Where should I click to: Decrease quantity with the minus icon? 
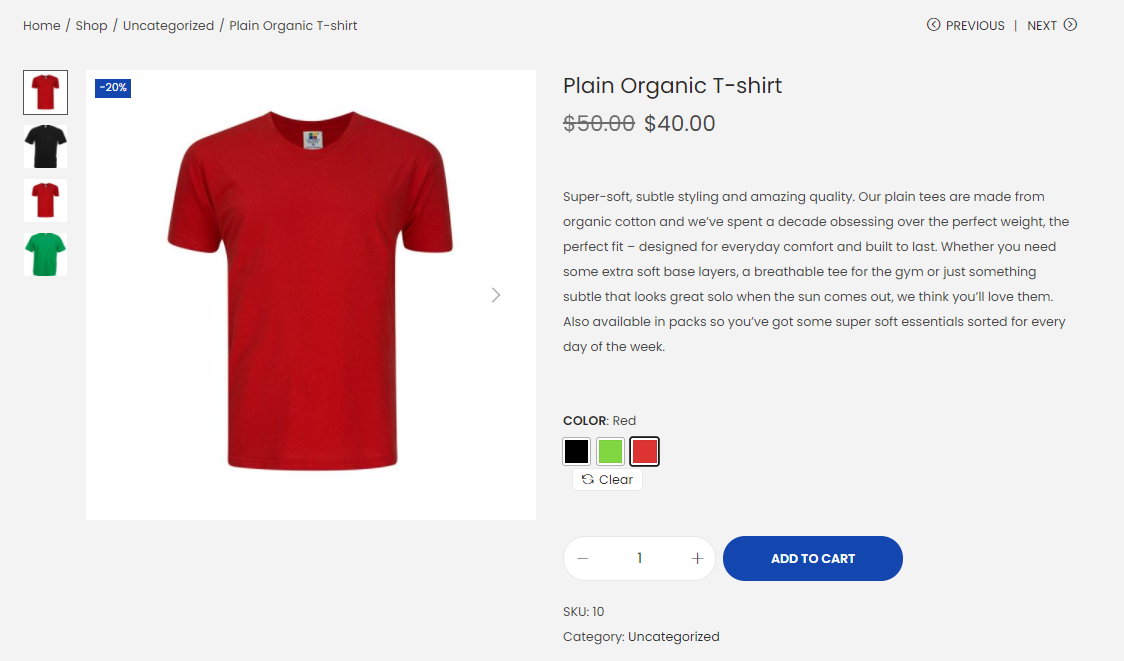point(583,558)
